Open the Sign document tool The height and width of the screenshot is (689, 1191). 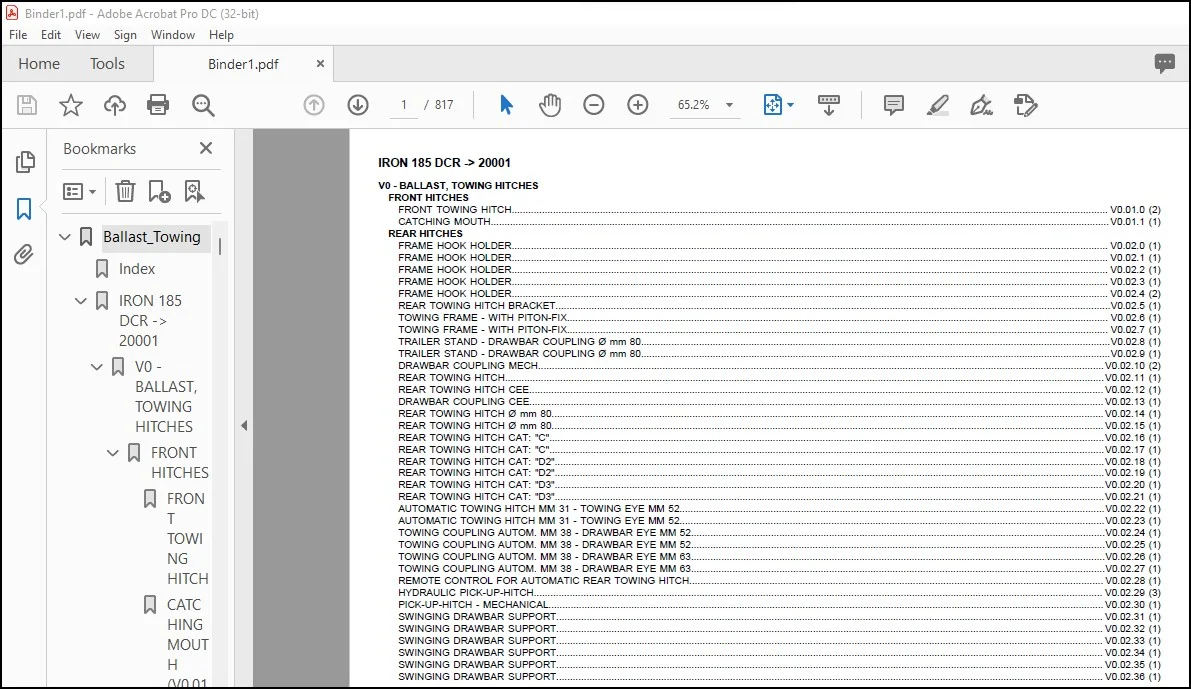981,105
